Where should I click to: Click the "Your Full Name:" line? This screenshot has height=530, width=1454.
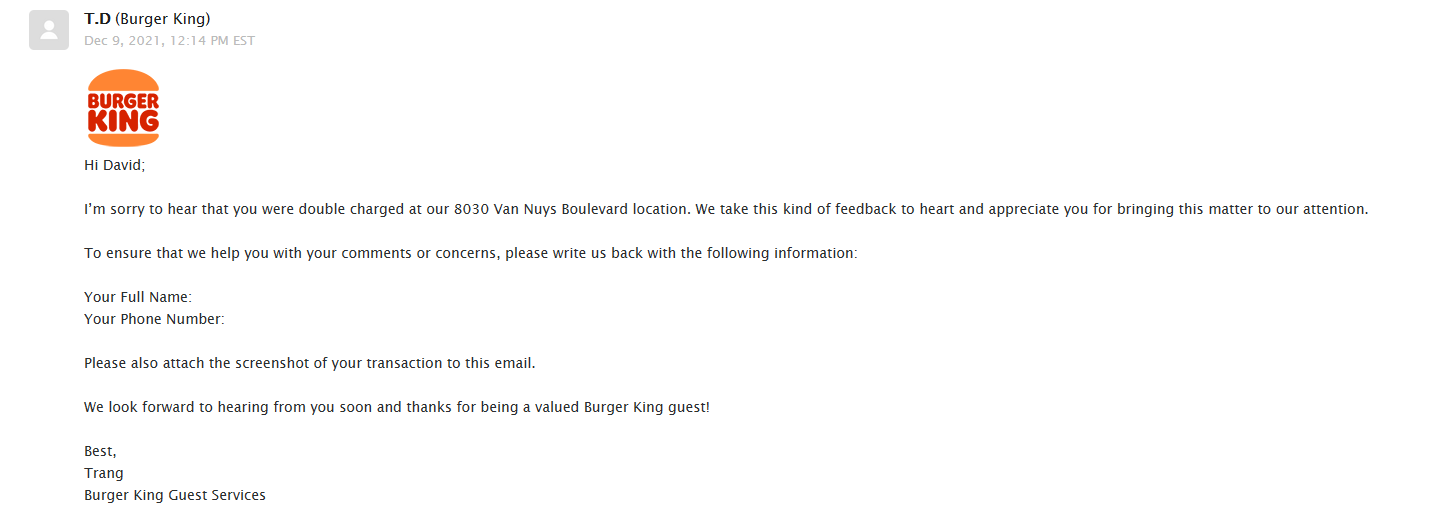point(137,297)
